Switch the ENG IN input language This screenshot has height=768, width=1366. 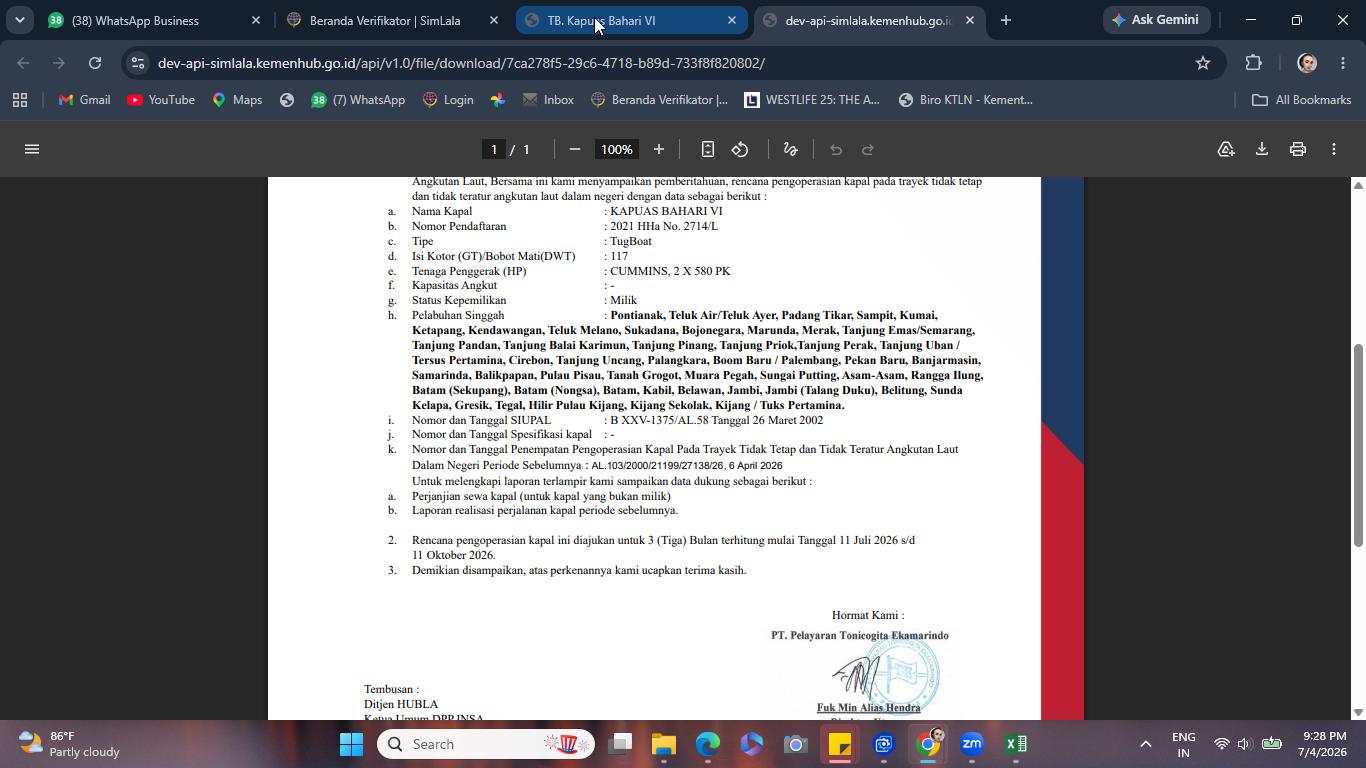(x=1183, y=744)
